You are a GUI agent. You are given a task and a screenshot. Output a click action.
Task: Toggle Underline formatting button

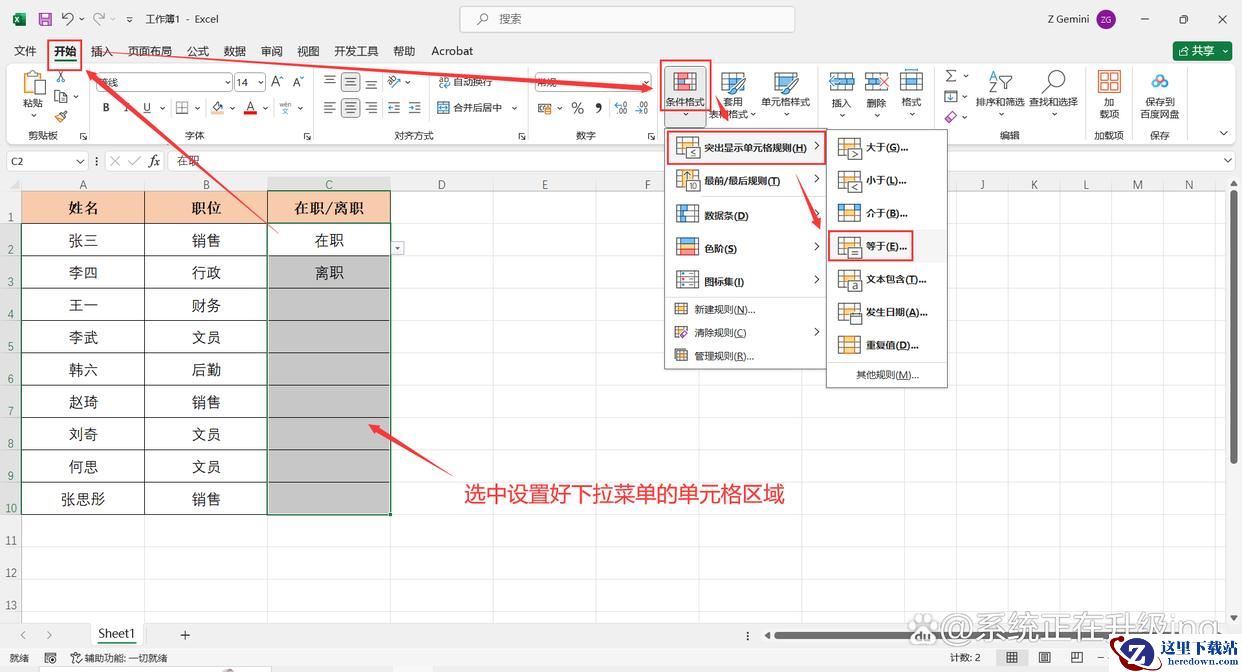point(147,108)
